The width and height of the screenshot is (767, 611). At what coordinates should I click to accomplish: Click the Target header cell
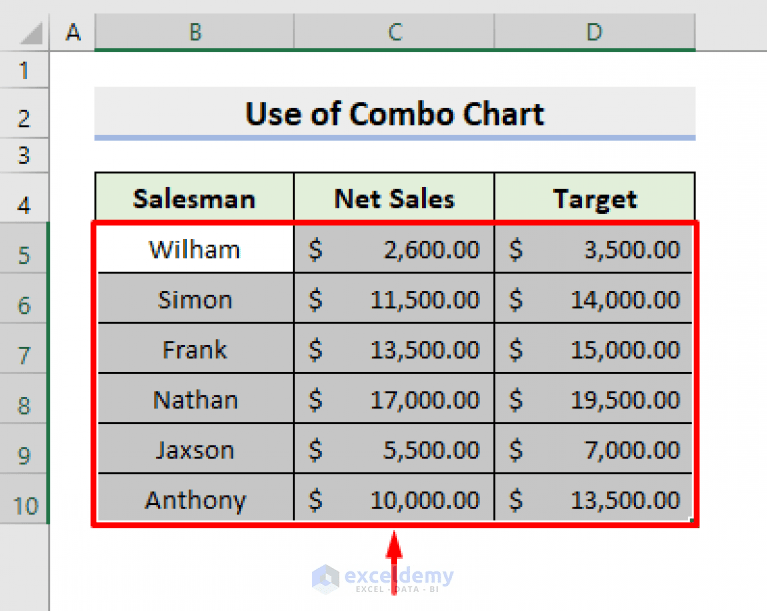(595, 199)
